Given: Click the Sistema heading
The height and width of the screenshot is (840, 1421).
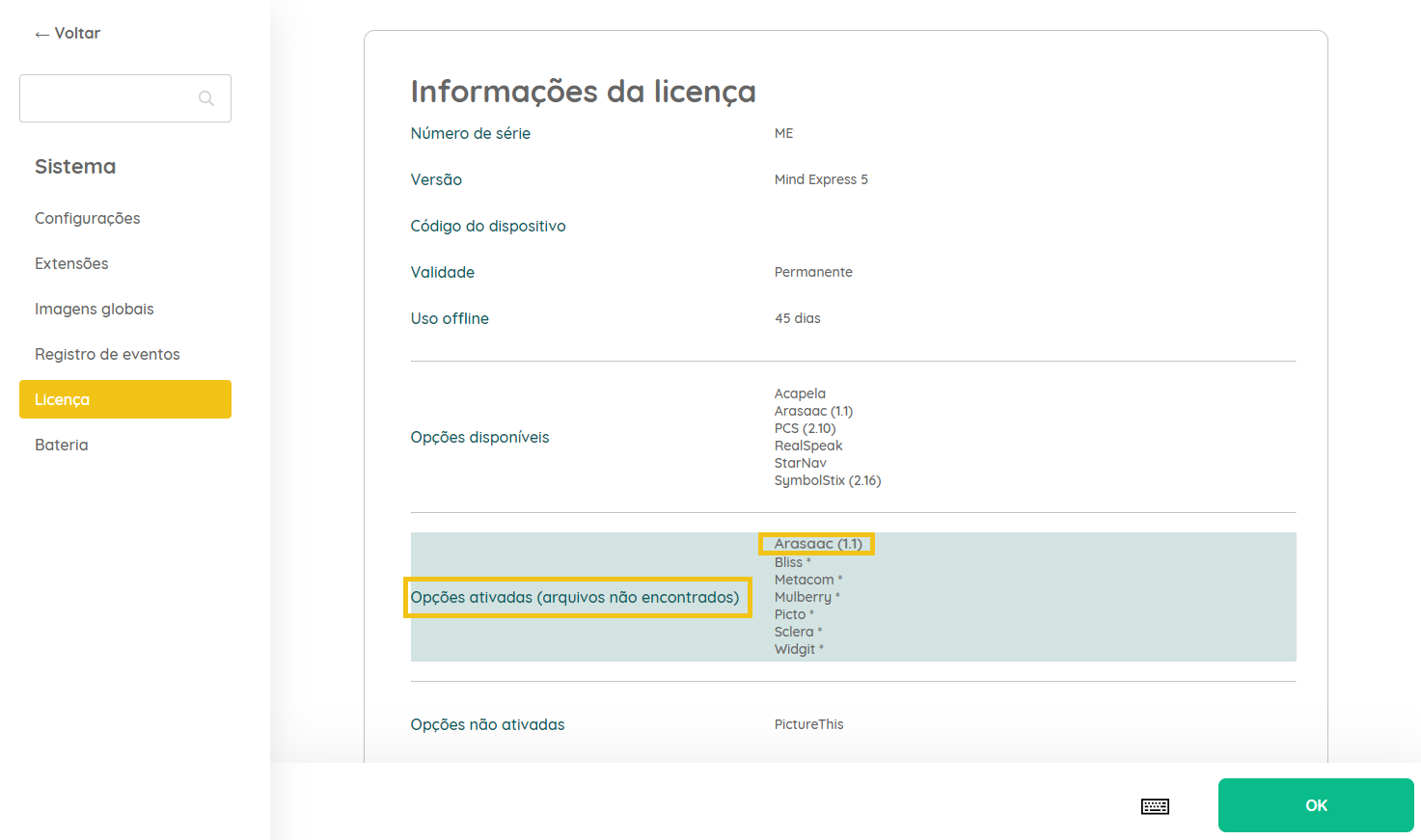Looking at the screenshot, I should click(x=75, y=166).
